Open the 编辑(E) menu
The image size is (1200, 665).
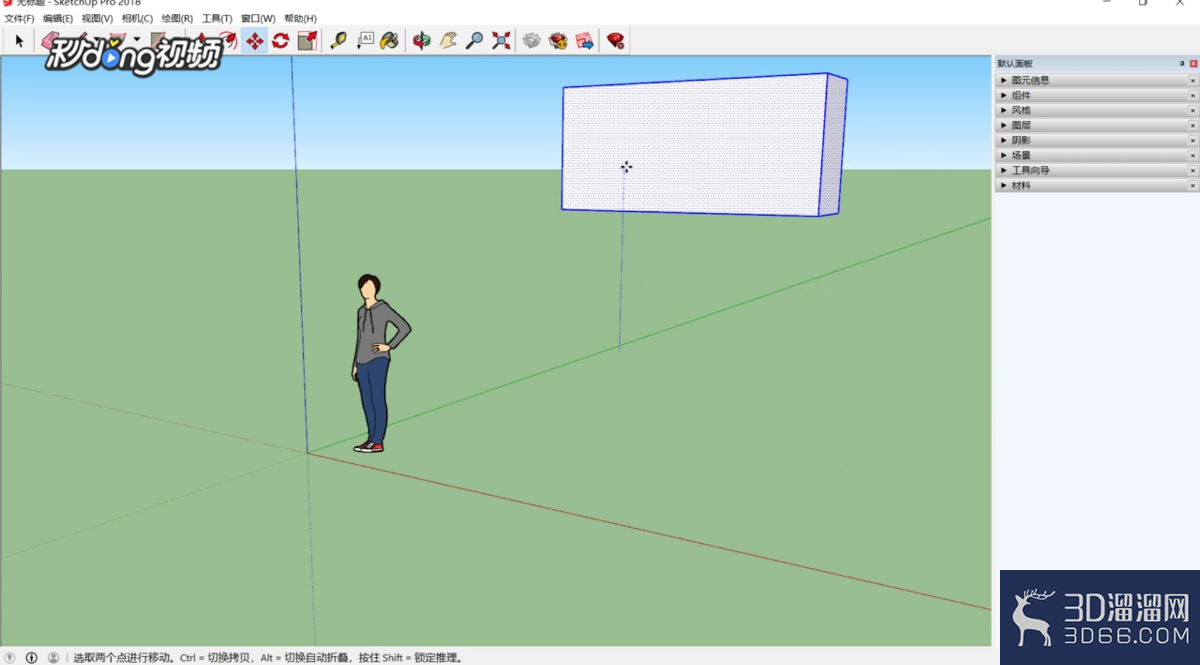tap(58, 19)
